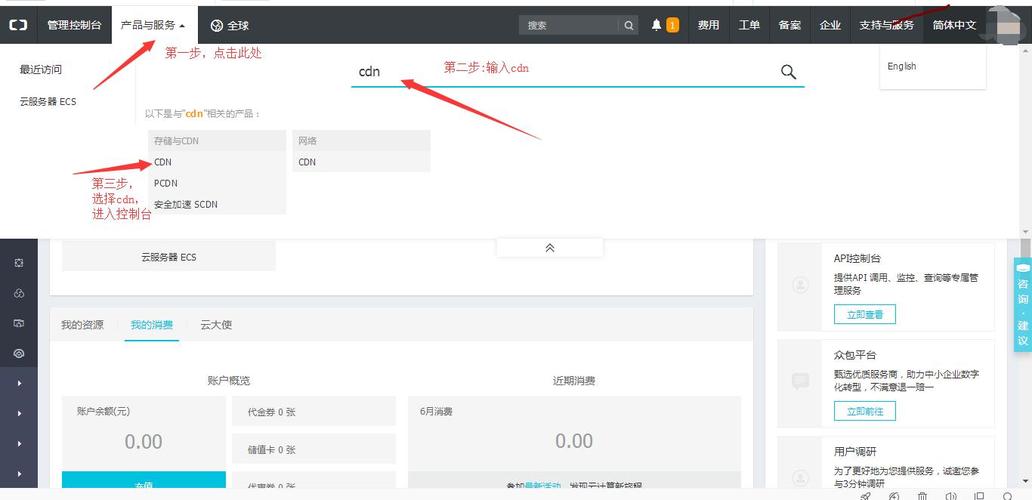Open the 备案 menu

[x=790, y=26]
